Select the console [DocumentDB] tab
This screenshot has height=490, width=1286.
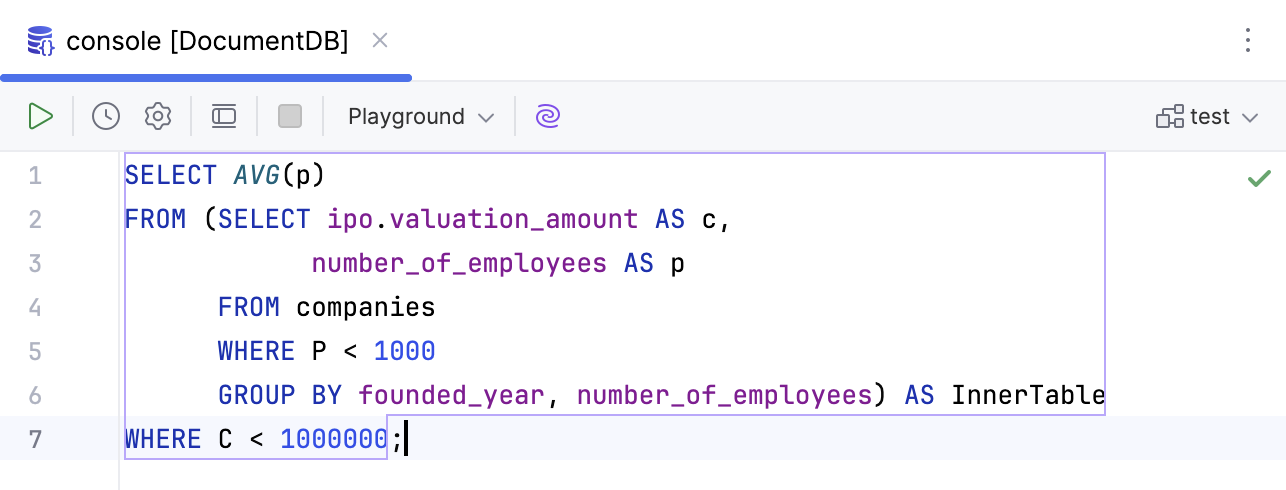tap(207, 41)
